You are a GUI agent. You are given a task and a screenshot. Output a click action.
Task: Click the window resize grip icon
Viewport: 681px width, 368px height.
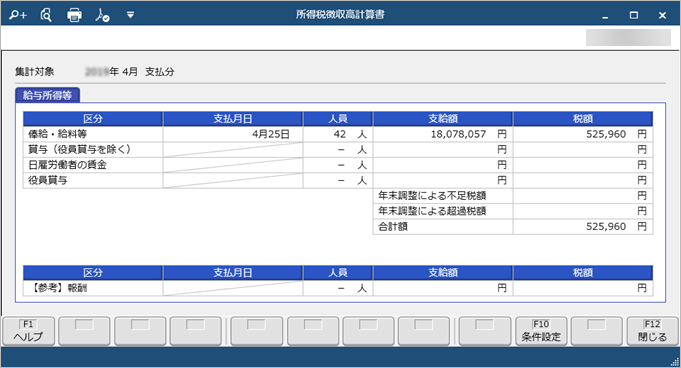pyautogui.click(x=674, y=361)
